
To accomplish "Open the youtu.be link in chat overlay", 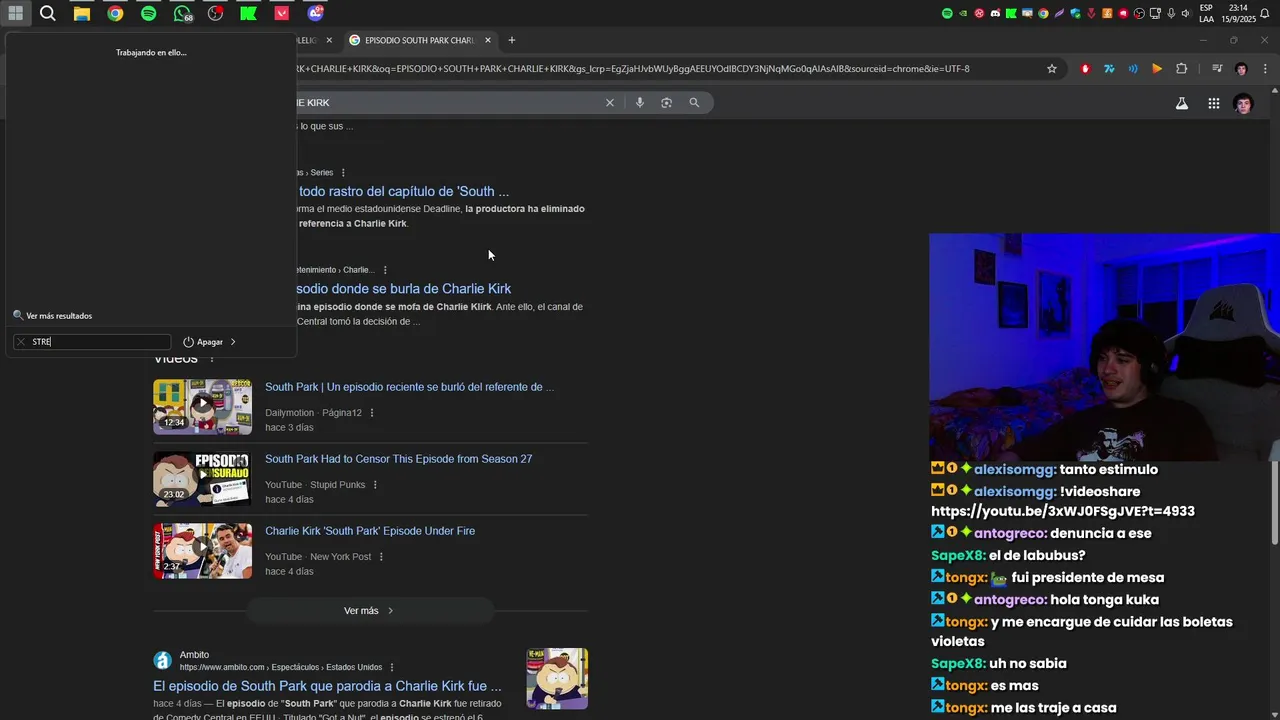I will [x=1063, y=511].
